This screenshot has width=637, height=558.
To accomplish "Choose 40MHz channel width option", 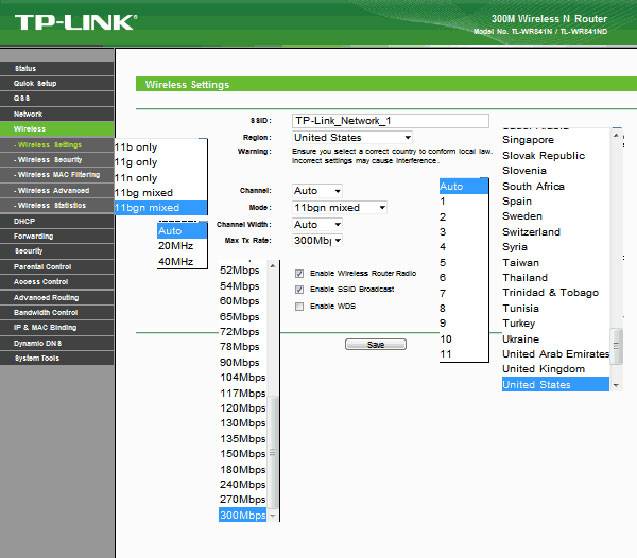I will (175, 262).
